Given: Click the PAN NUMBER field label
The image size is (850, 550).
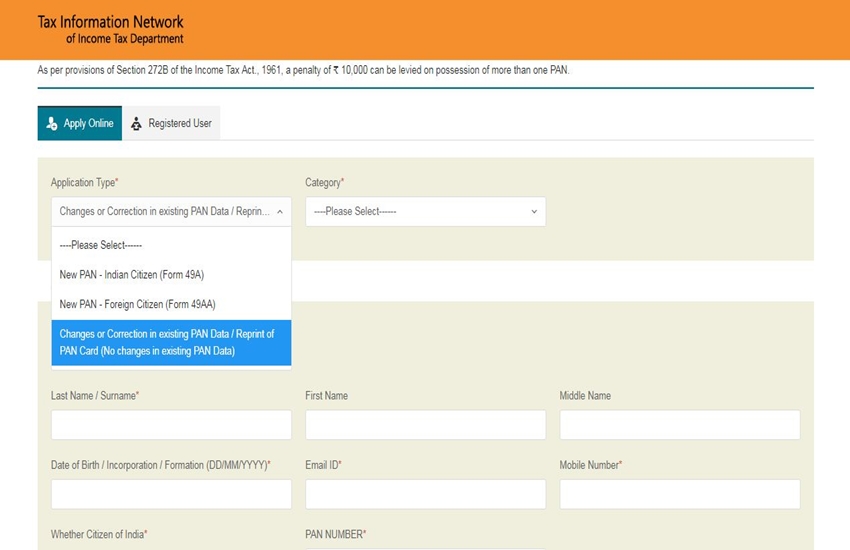Looking at the screenshot, I should coord(335,535).
